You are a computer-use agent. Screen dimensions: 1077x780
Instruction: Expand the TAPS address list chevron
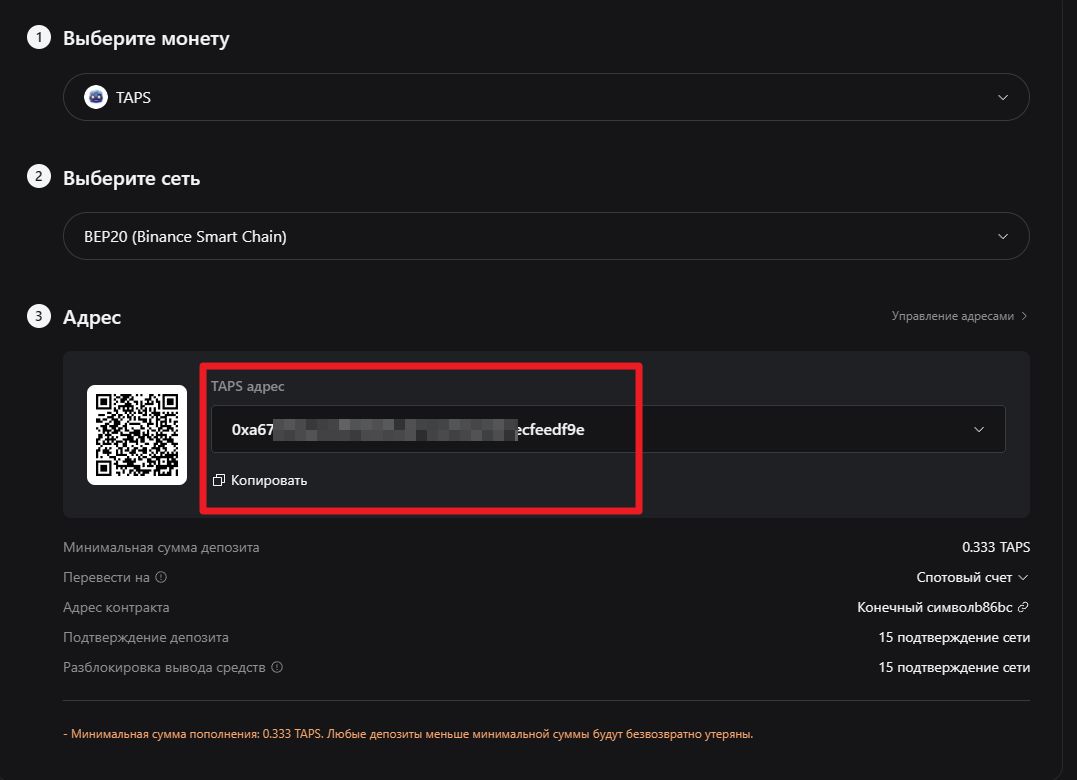(x=979, y=430)
